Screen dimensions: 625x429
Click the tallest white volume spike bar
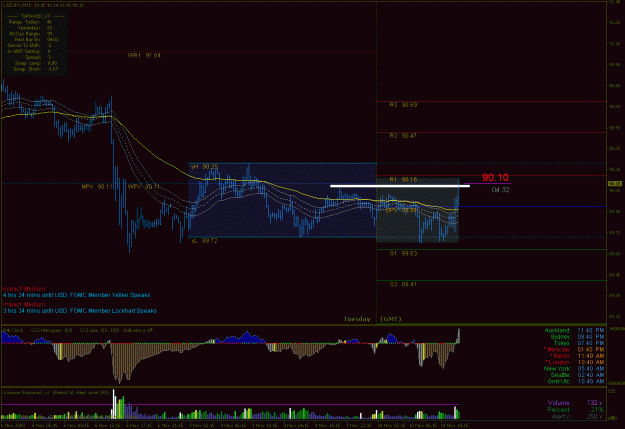click(x=114, y=404)
